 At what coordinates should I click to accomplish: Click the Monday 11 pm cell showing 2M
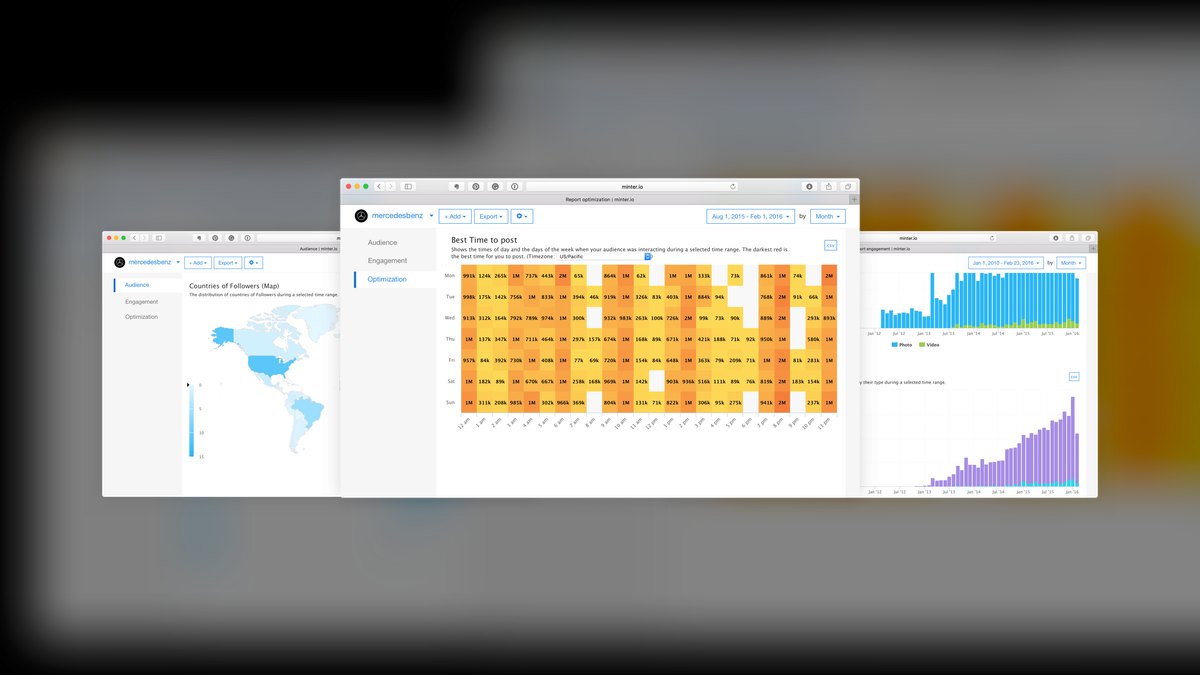click(x=829, y=275)
